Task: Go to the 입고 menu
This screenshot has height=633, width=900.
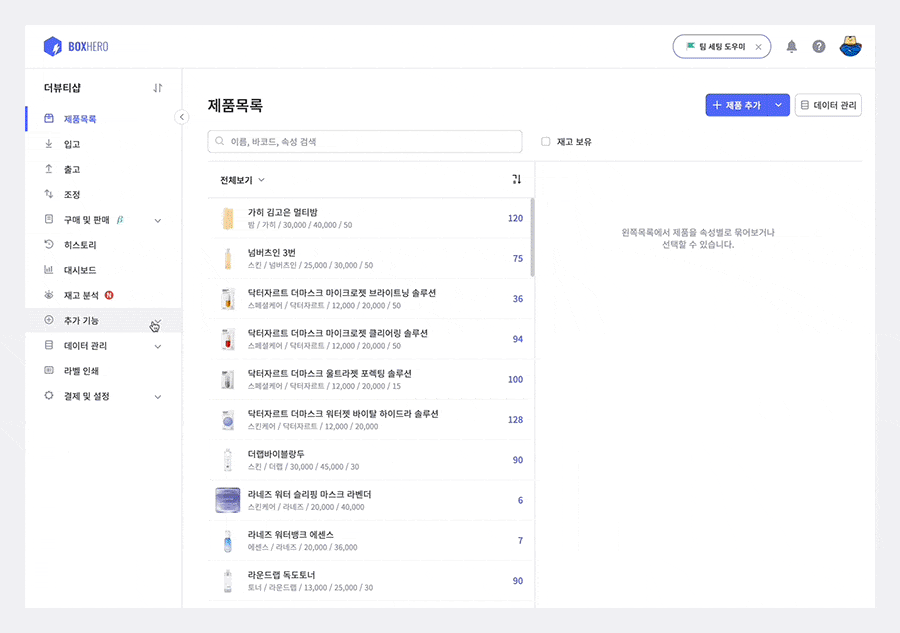Action: tap(72, 144)
